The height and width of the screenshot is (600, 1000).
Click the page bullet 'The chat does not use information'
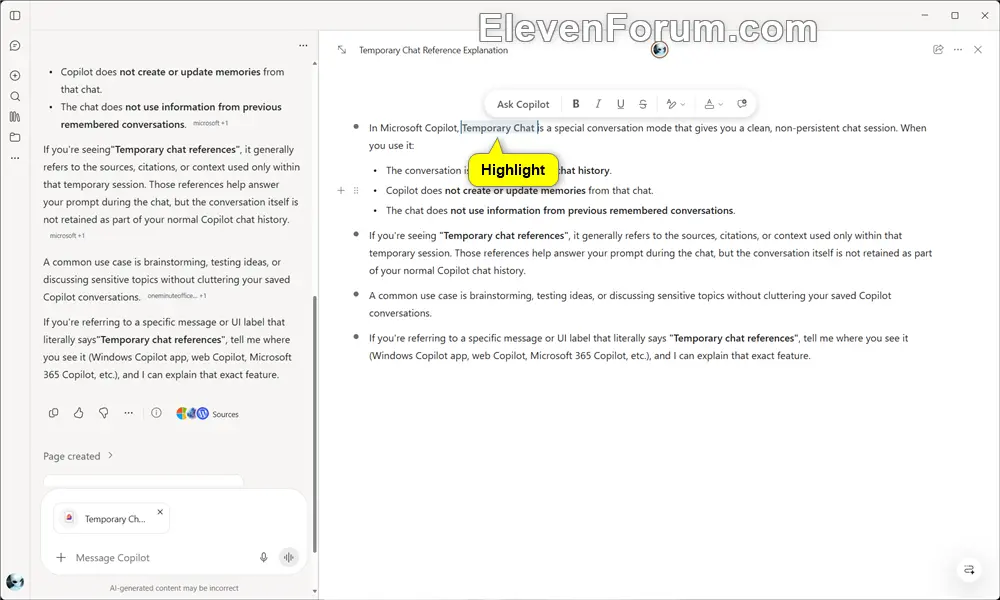coord(560,210)
